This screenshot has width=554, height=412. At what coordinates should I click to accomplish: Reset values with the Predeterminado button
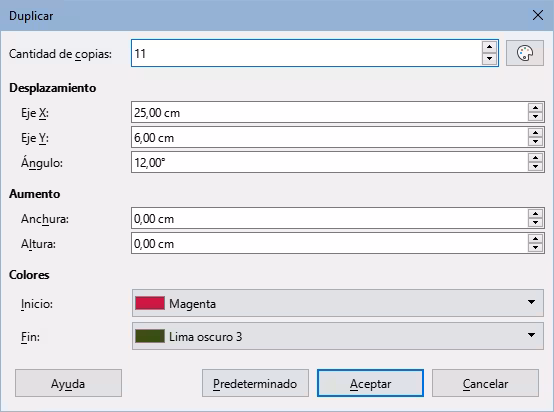click(255, 383)
